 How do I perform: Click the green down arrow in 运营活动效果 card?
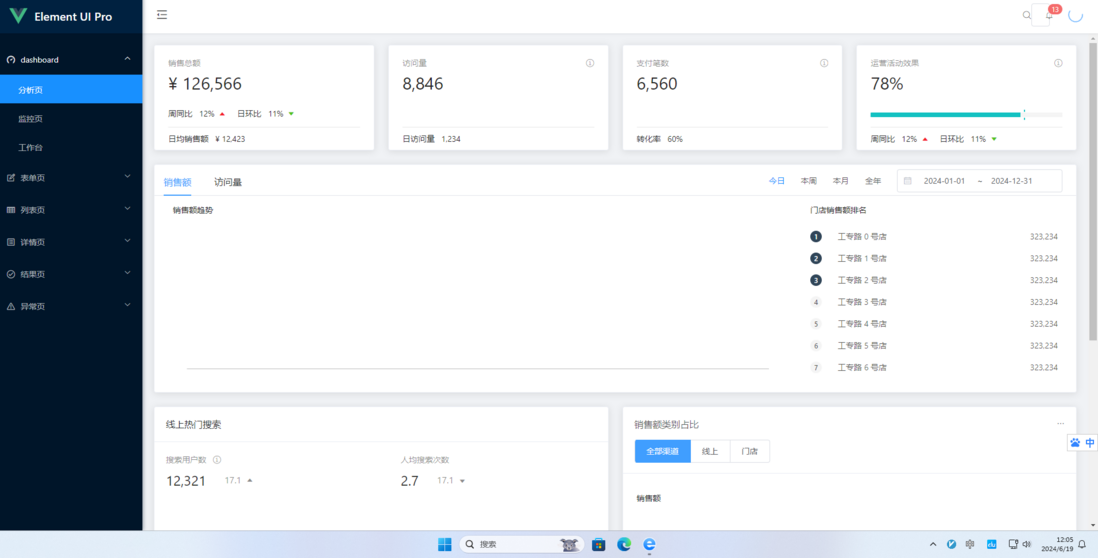click(994, 139)
